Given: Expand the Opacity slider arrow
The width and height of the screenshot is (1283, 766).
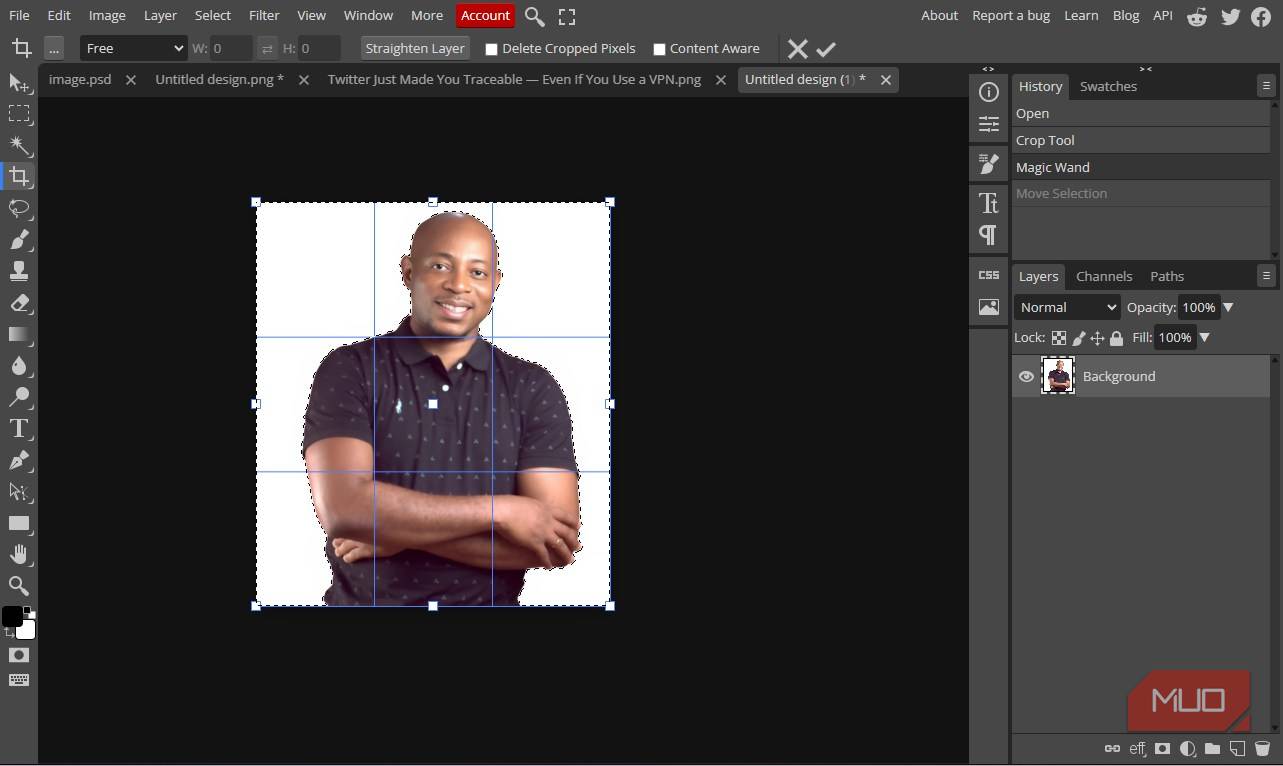Looking at the screenshot, I should (1229, 307).
